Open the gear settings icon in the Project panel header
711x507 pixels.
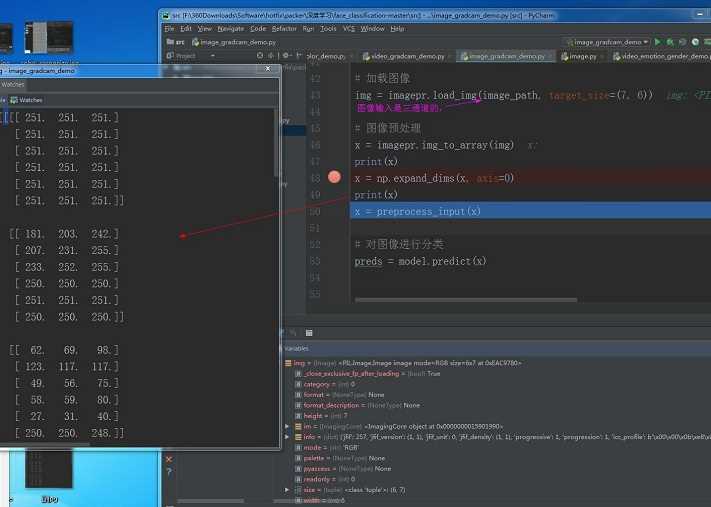pos(286,55)
